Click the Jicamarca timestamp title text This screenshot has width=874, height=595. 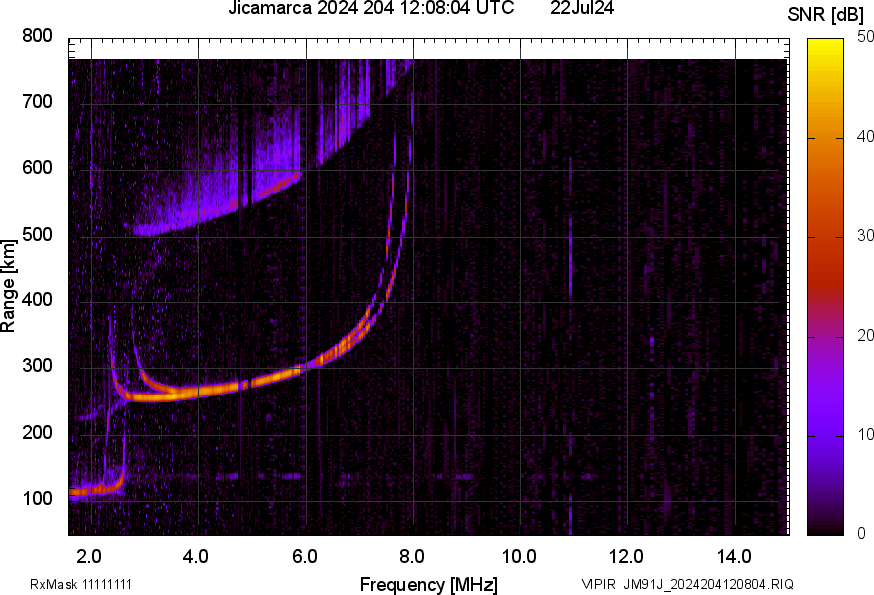click(371, 9)
